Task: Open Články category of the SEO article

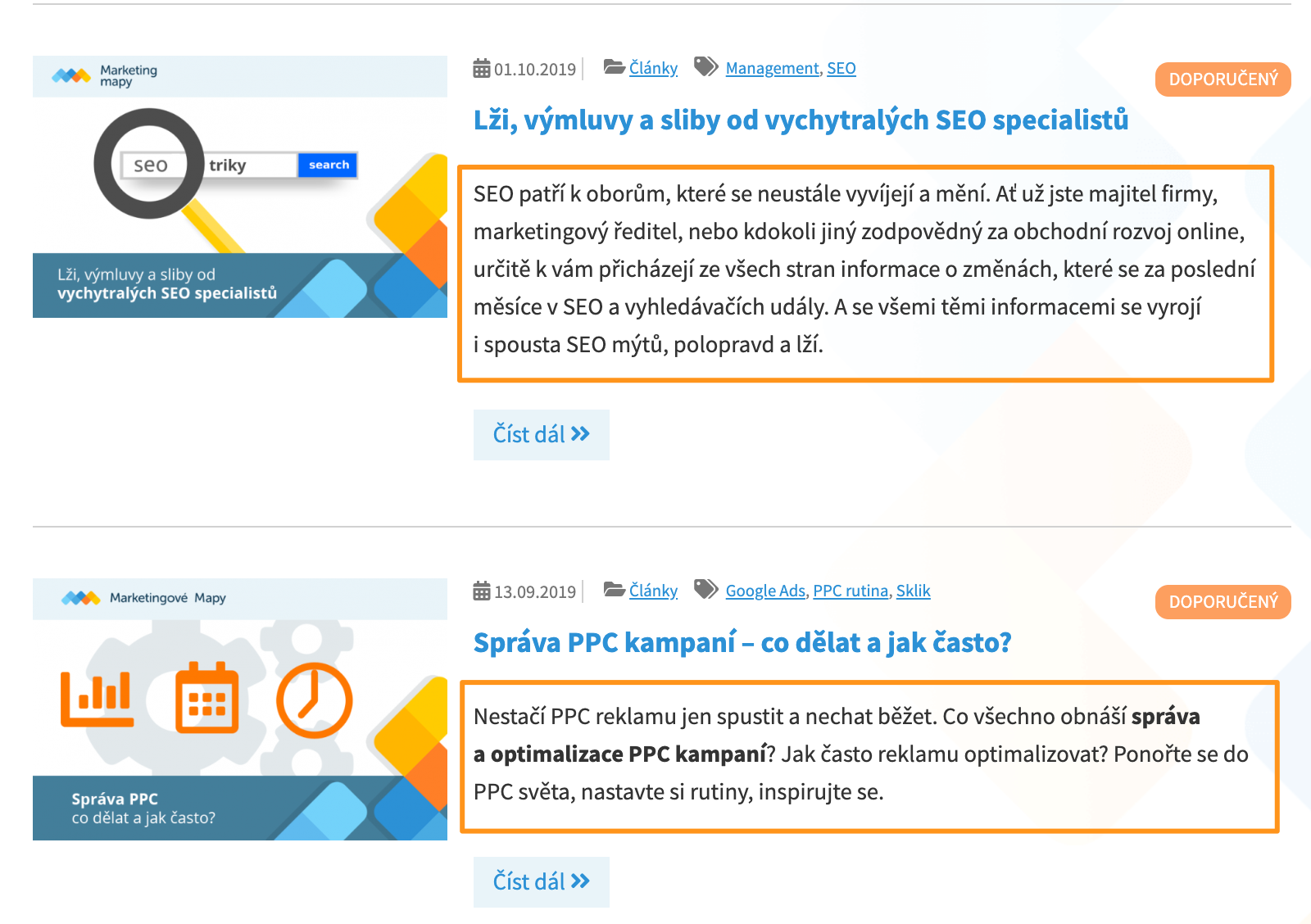Action: [653, 68]
